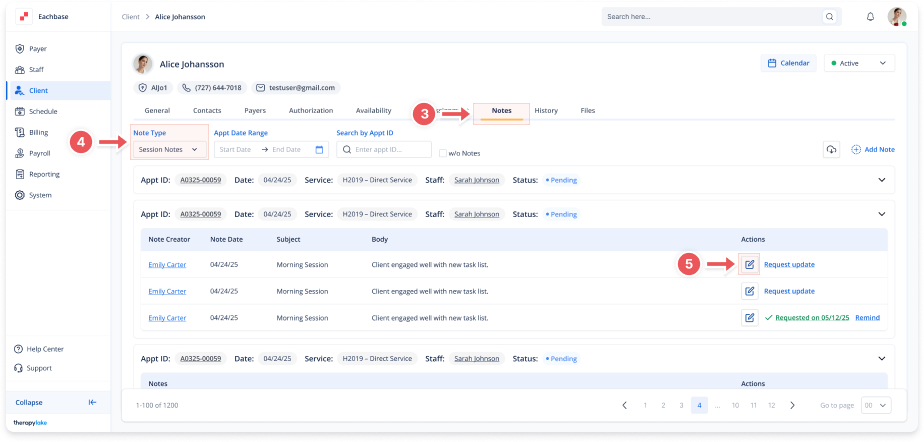Go to next page arrow in pagination

coord(792,405)
